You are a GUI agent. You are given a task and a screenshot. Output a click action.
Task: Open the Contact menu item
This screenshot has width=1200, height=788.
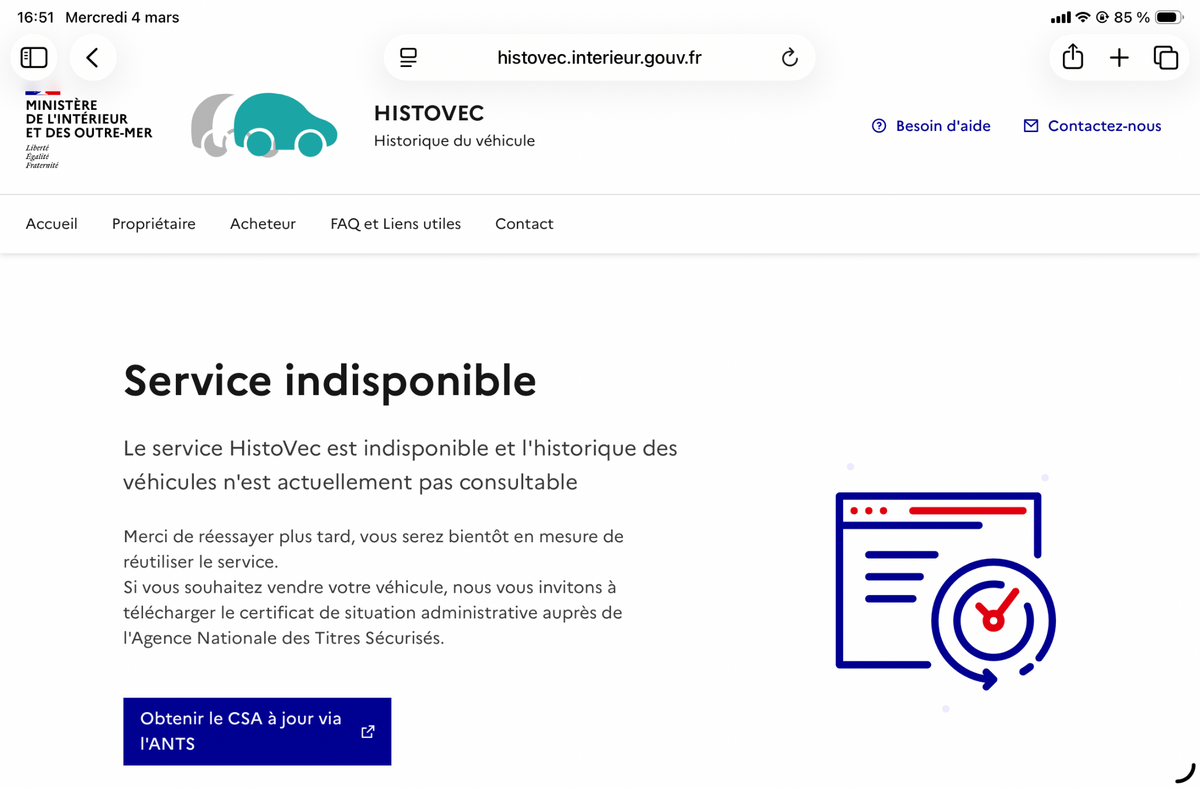click(524, 224)
